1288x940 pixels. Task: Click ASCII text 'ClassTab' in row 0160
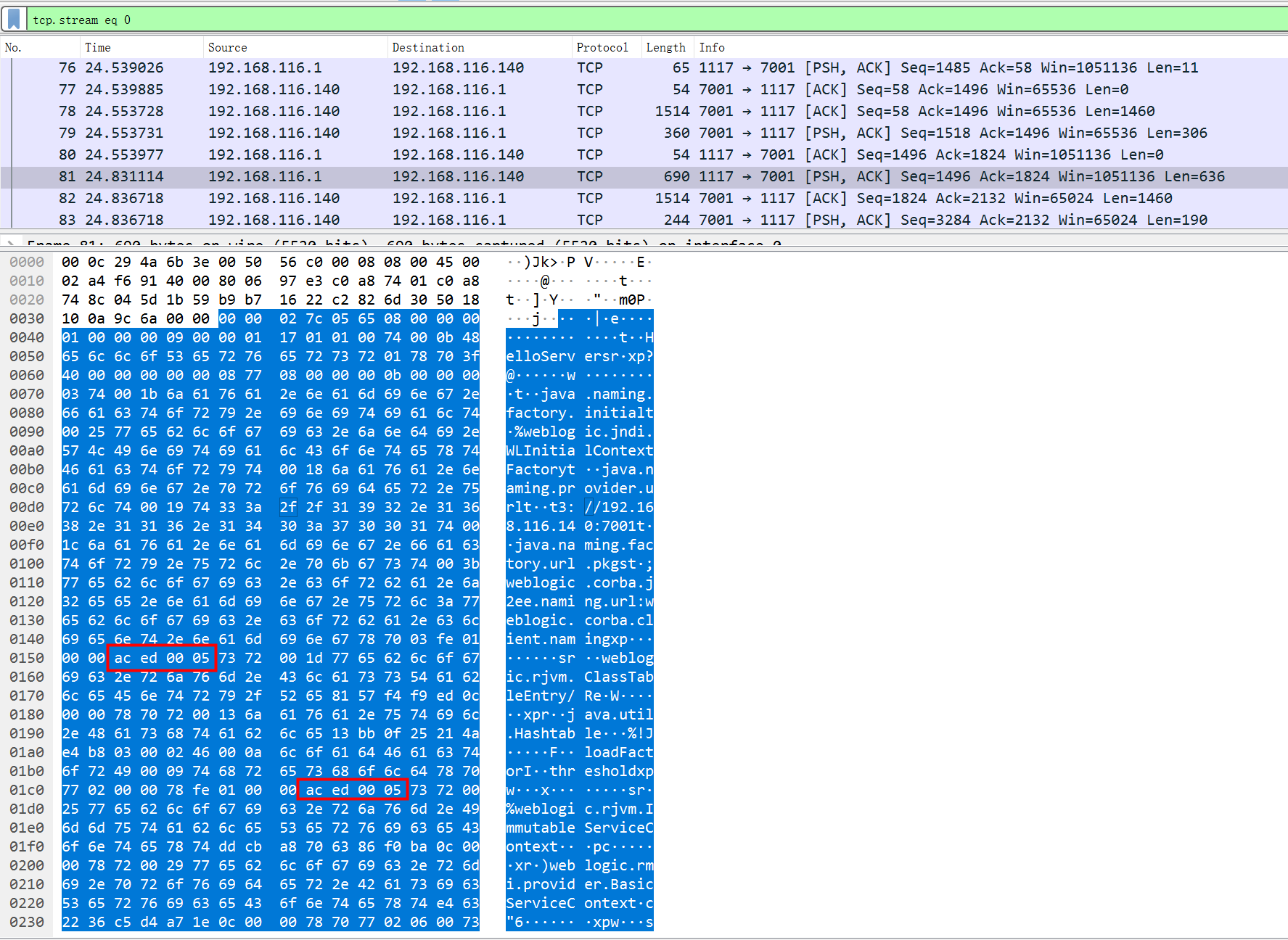(619, 677)
